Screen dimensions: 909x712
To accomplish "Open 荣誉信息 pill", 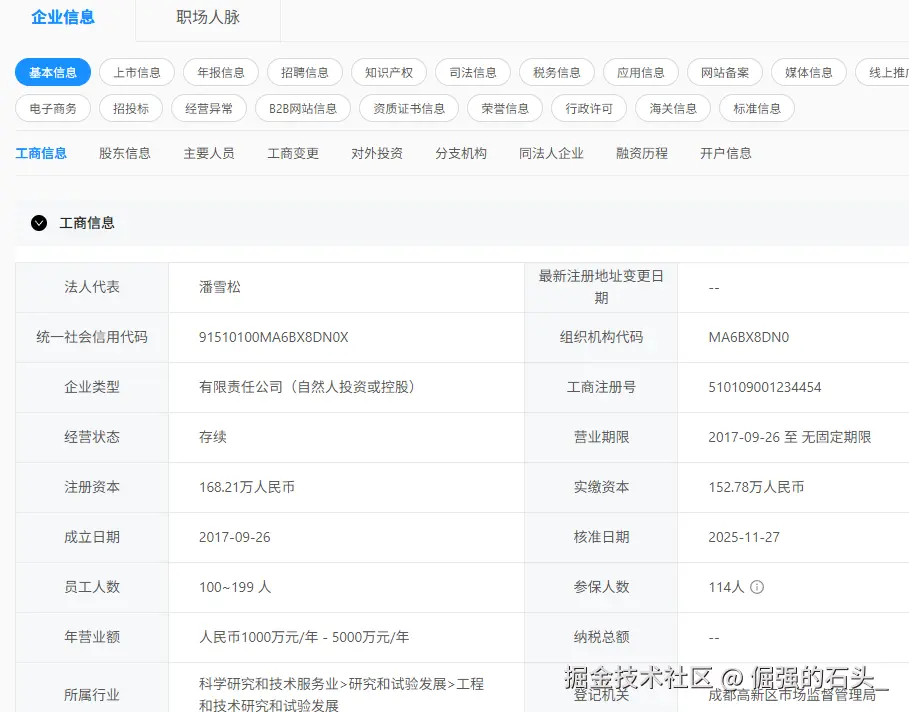I will [x=505, y=108].
